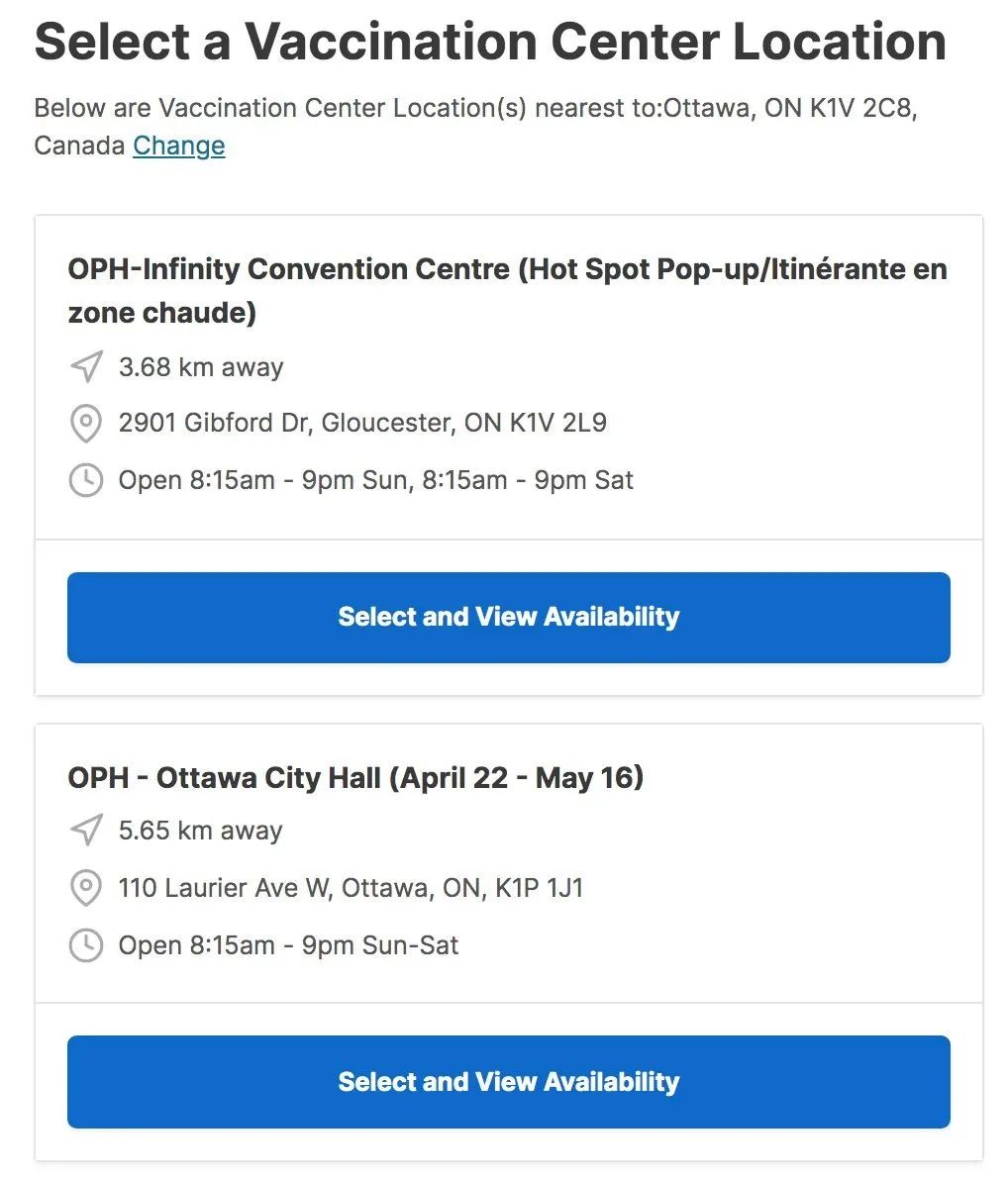Click the Open 8:15am - 9pm Sun-Sat hours text
1008x1180 pixels.
click(288, 945)
